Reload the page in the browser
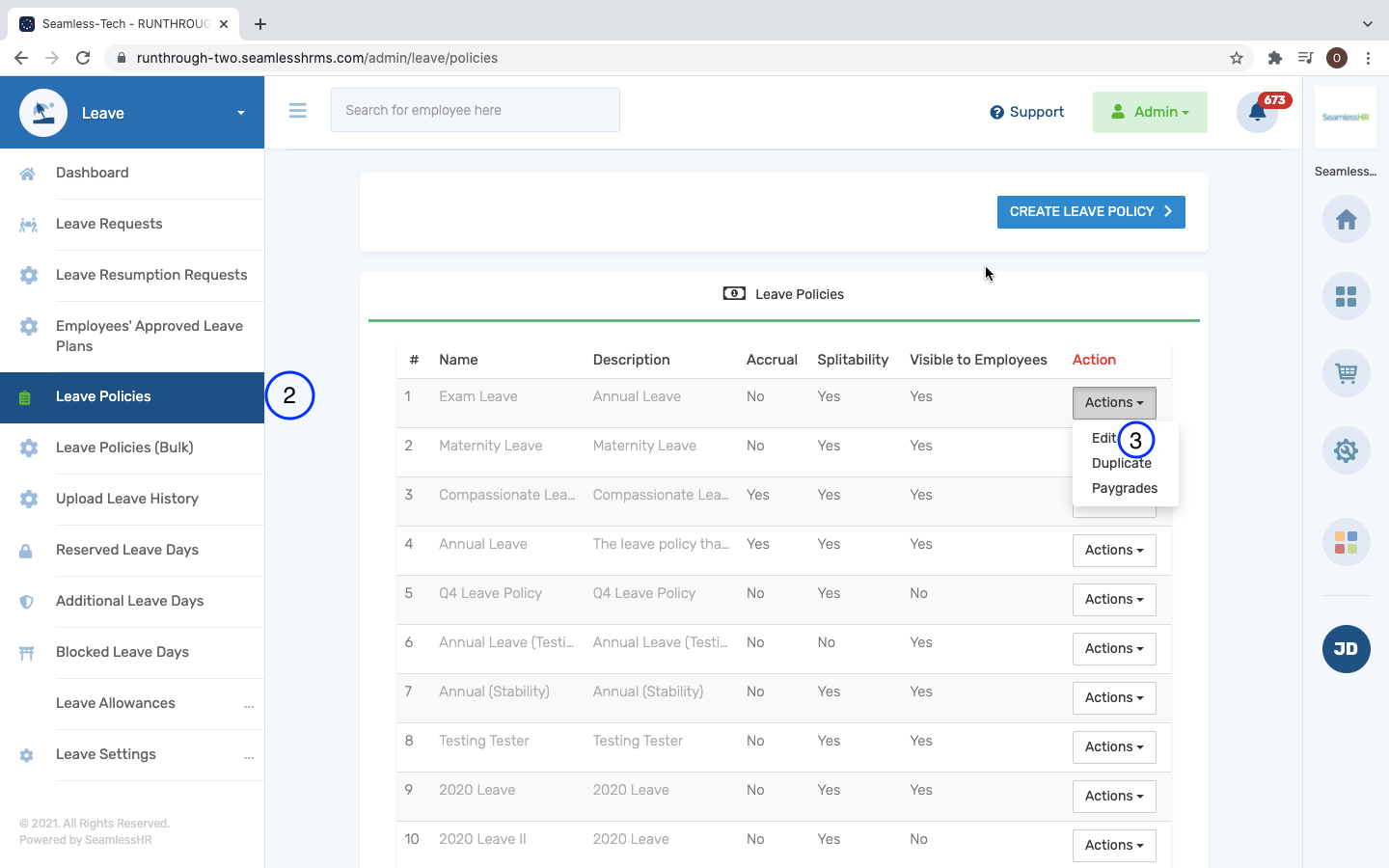Image resolution: width=1389 pixels, height=868 pixels. pyautogui.click(x=83, y=58)
